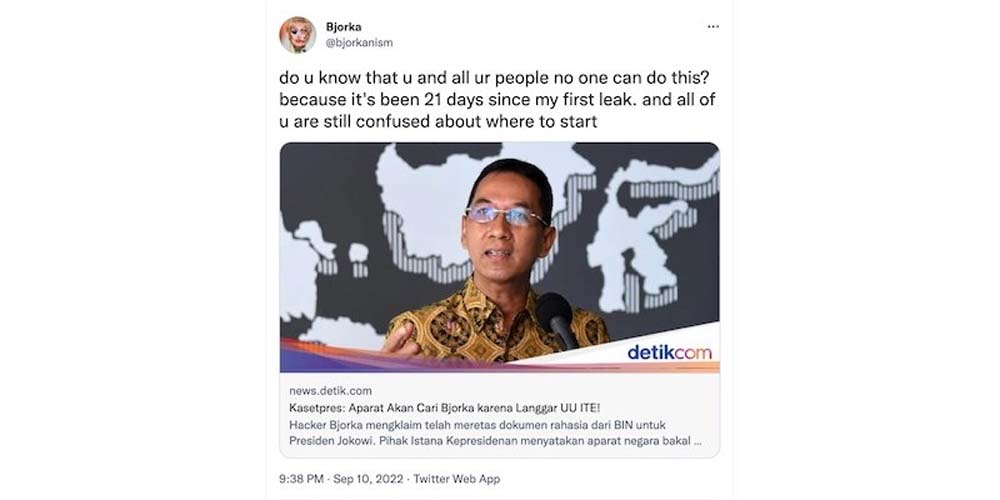Click the link card's bottom text area
Viewport: 1000px width, 500px height.
[499, 415]
